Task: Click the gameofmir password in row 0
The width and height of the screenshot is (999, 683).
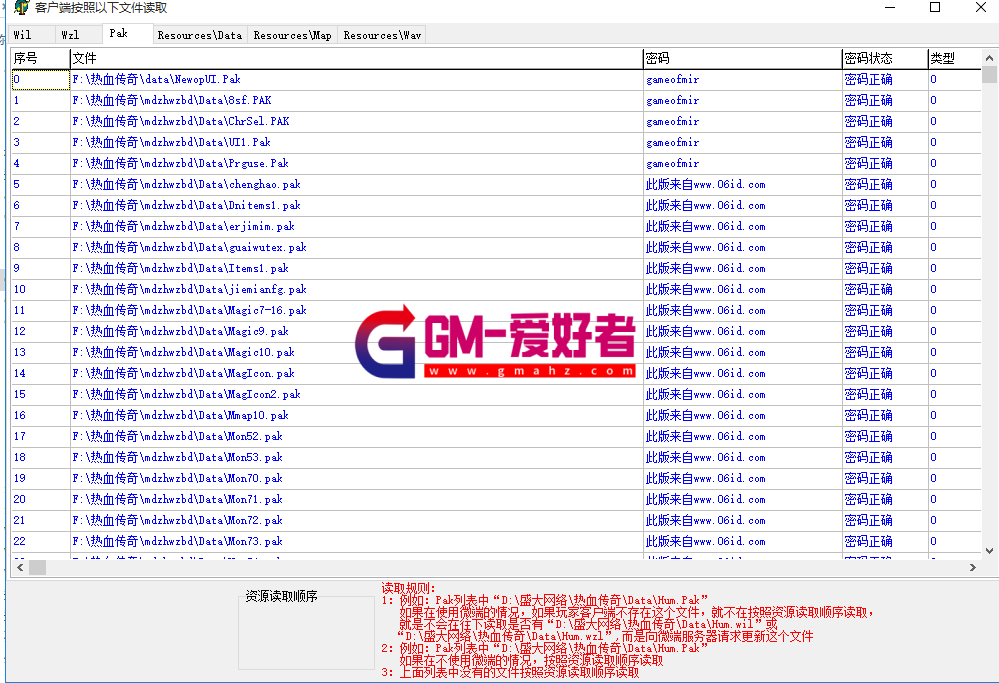Action: [672, 80]
